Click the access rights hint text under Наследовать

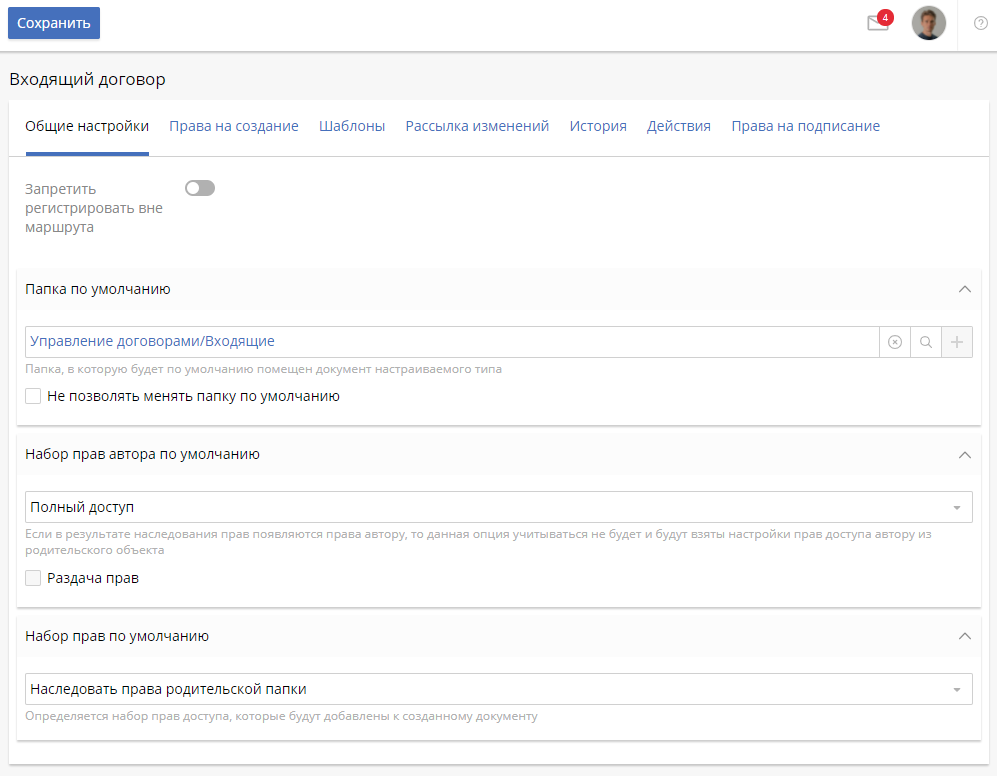[x=281, y=716]
